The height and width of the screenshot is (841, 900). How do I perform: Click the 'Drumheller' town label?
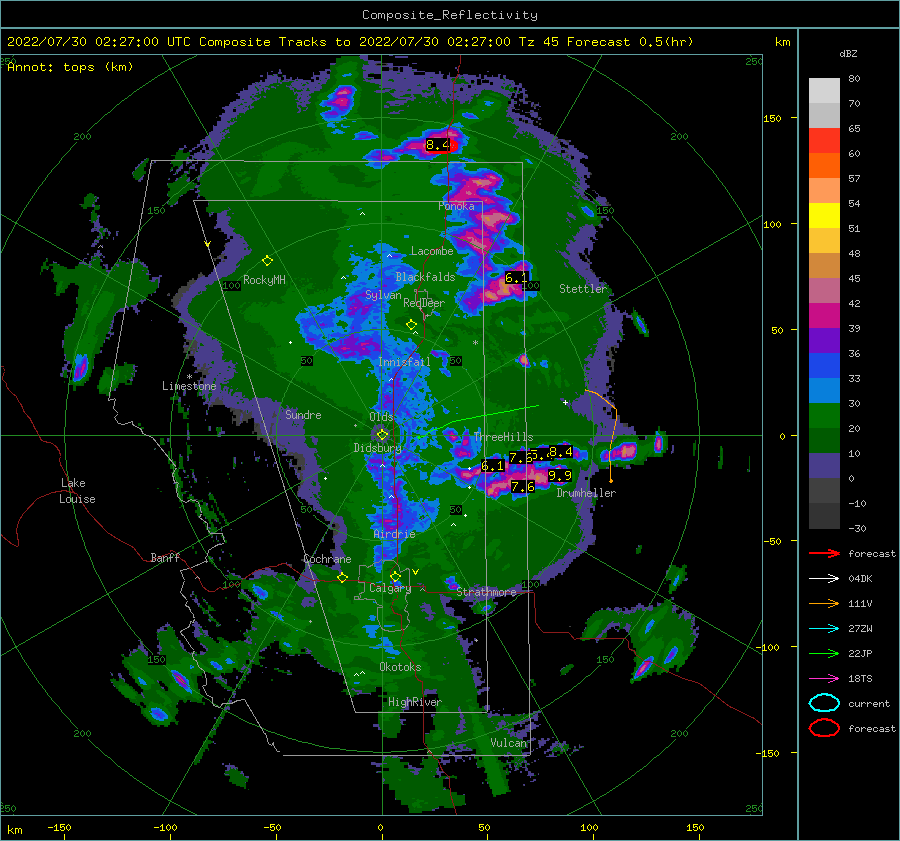click(x=586, y=493)
